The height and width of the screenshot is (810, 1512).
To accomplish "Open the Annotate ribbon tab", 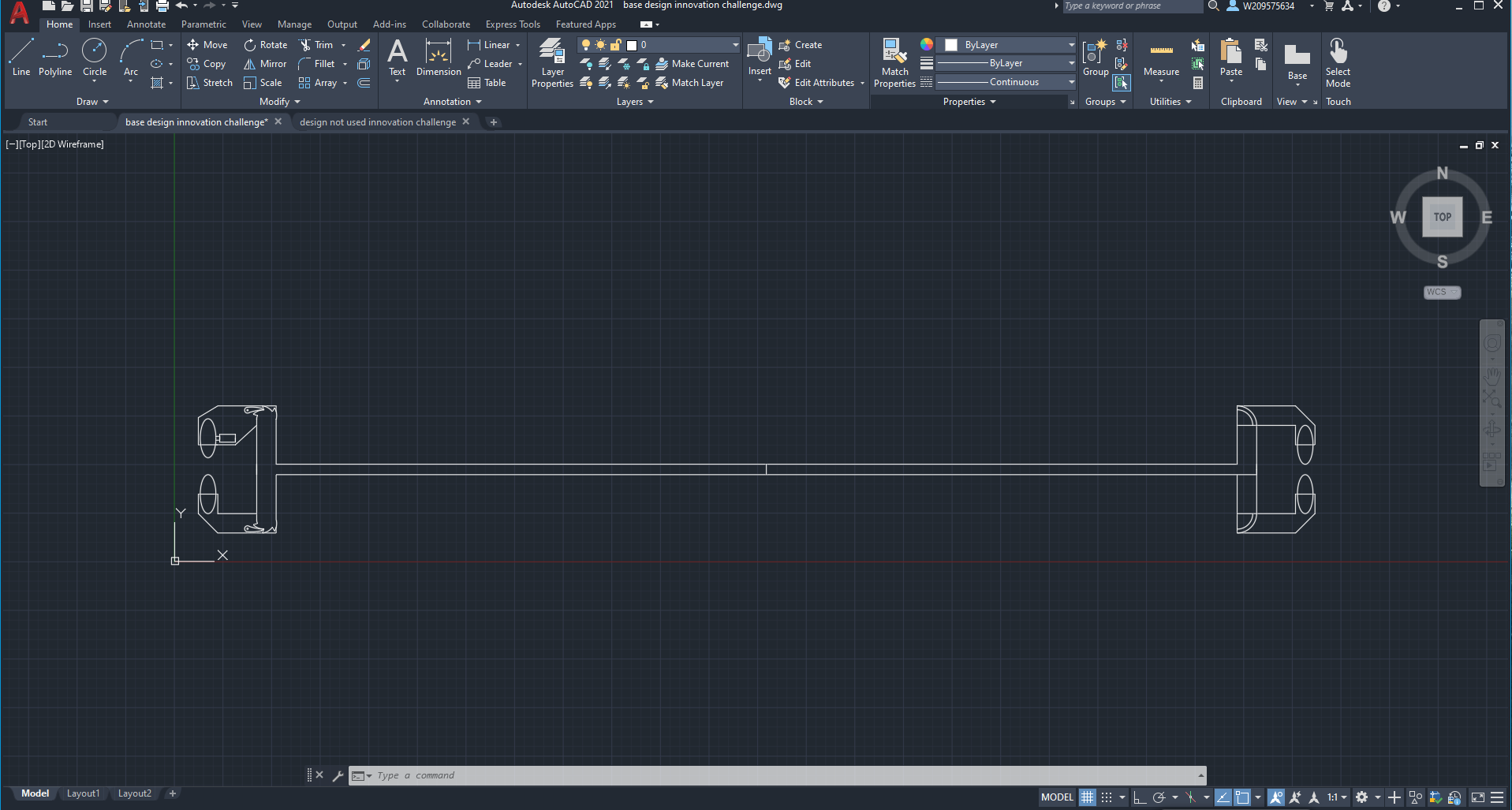I will click(147, 24).
